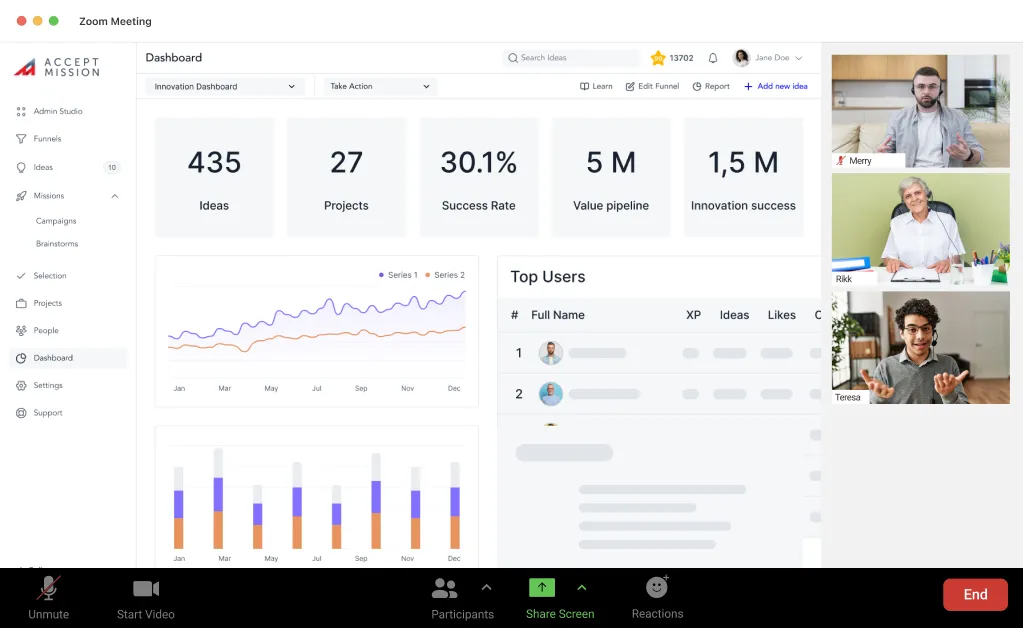
Task: Select Merry's video thumbnail
Action: (921, 110)
